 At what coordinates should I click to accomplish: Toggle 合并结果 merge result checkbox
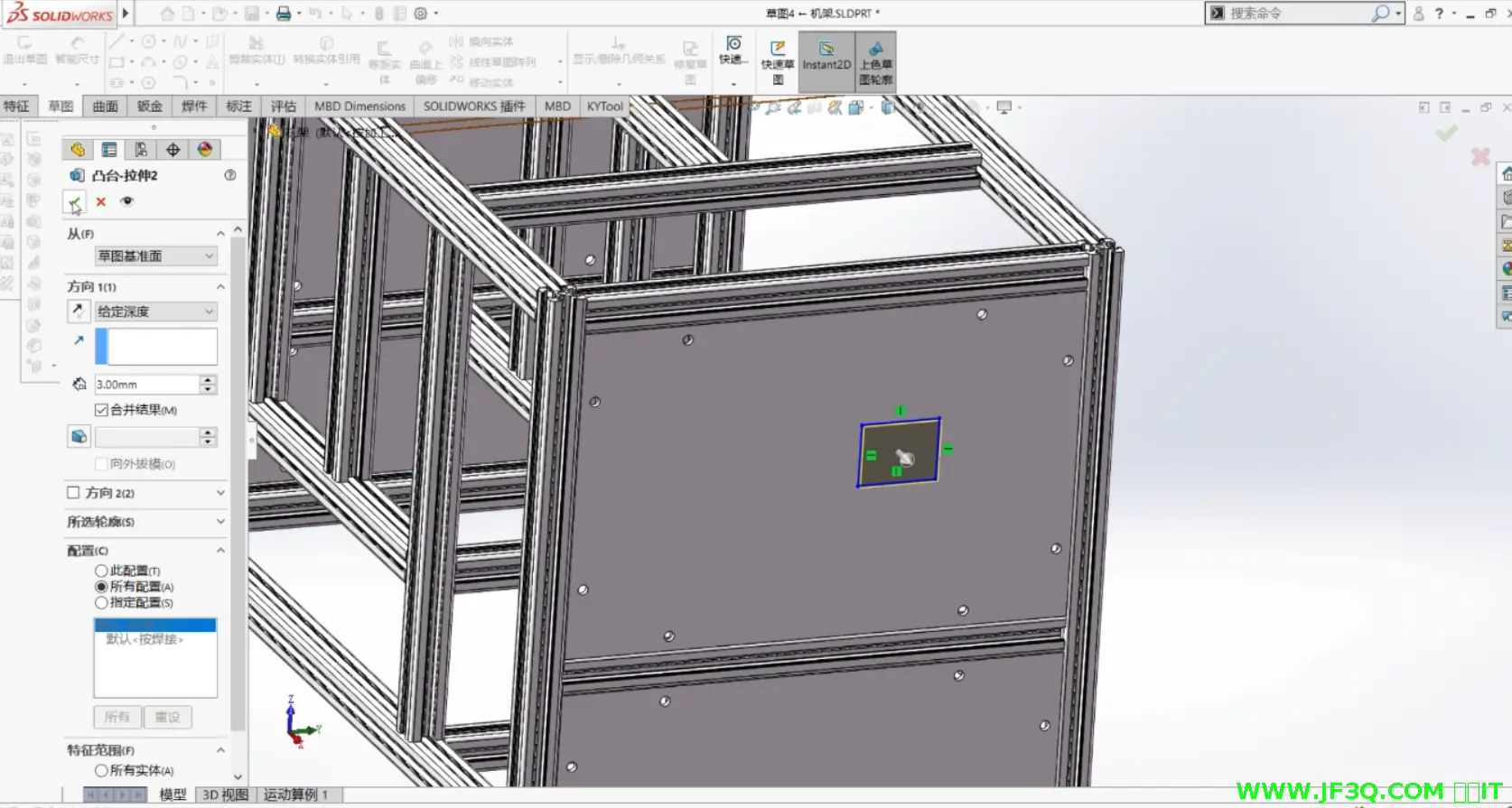[x=101, y=410]
